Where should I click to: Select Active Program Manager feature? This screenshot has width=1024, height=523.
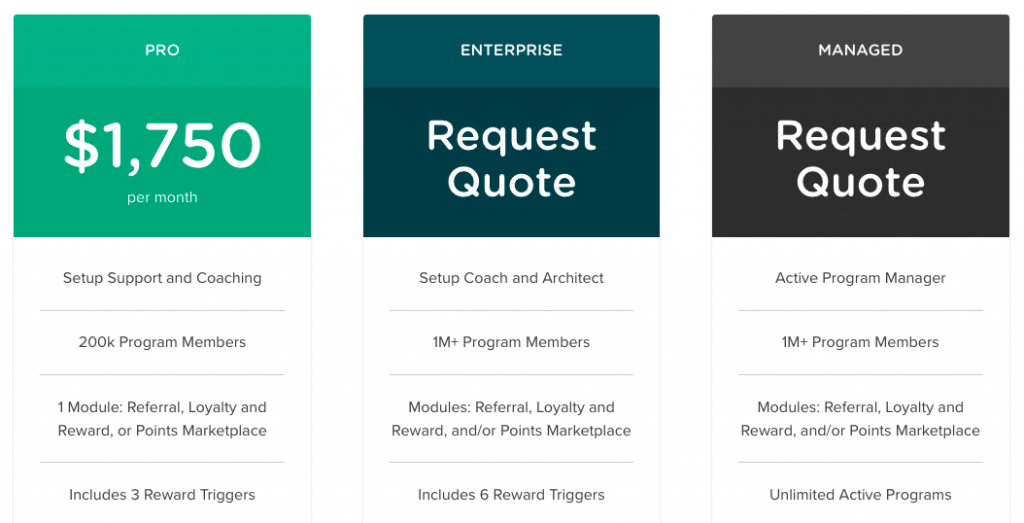coord(860,278)
